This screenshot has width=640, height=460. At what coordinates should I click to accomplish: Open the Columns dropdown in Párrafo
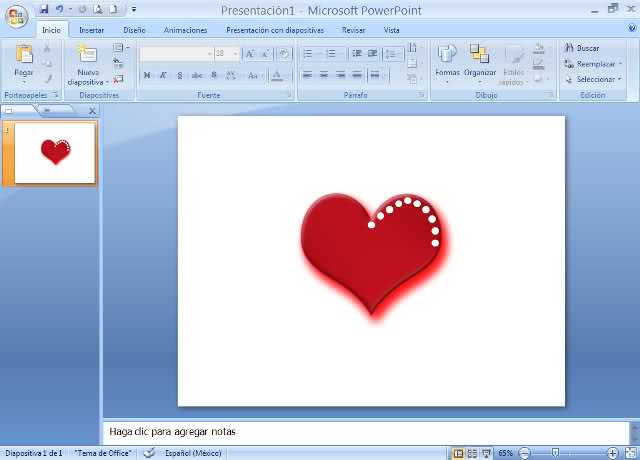point(378,75)
